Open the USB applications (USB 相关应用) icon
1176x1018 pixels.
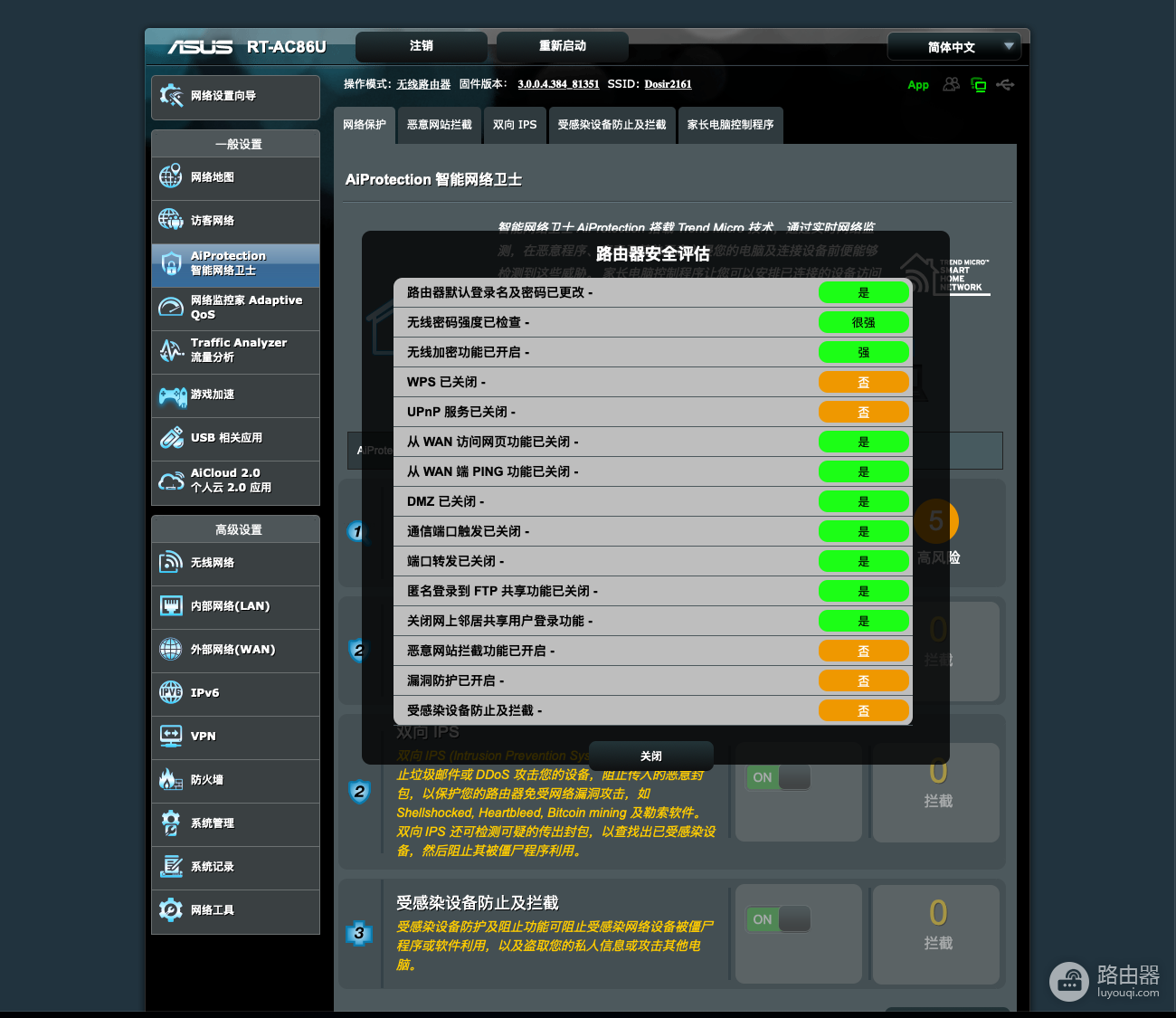coord(171,438)
